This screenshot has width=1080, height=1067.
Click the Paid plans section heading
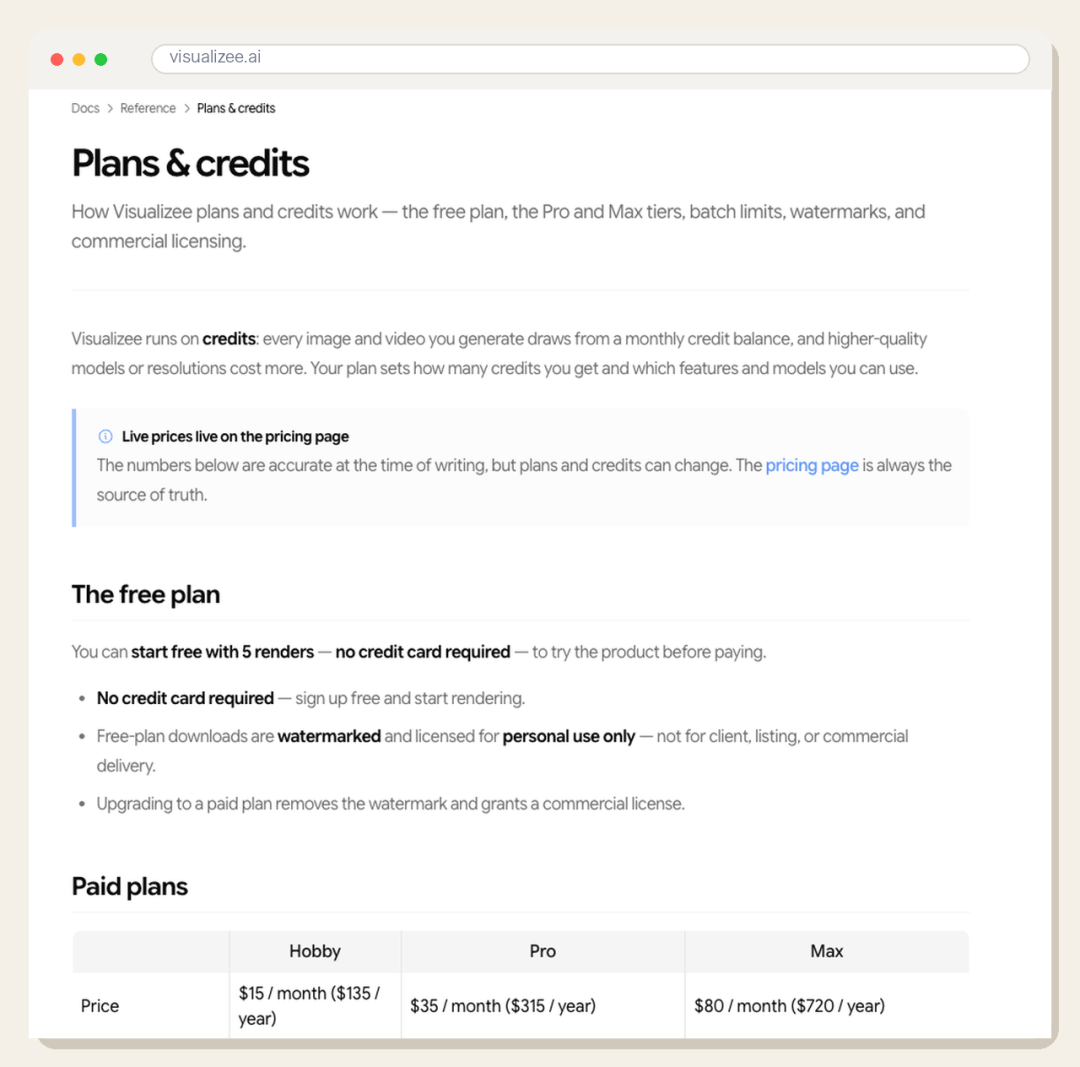point(129,887)
